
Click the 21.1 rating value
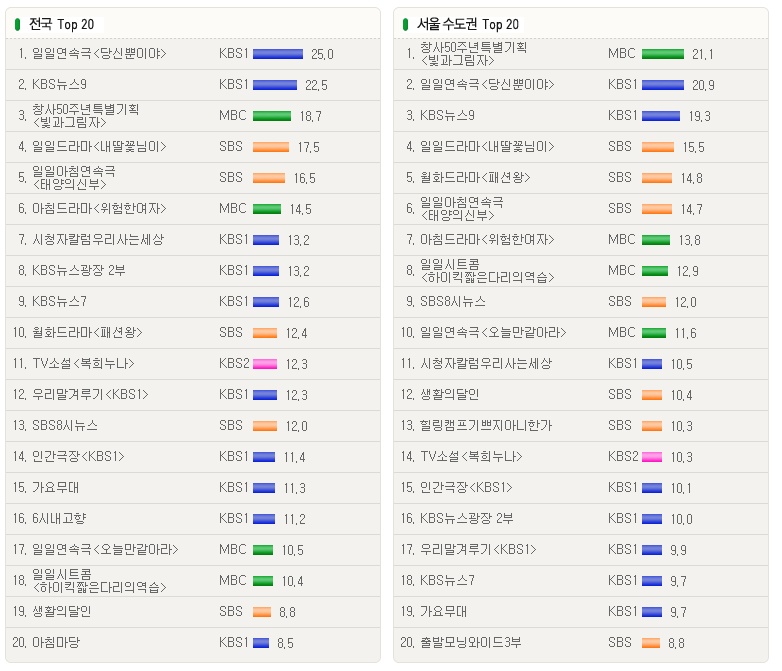703,54
